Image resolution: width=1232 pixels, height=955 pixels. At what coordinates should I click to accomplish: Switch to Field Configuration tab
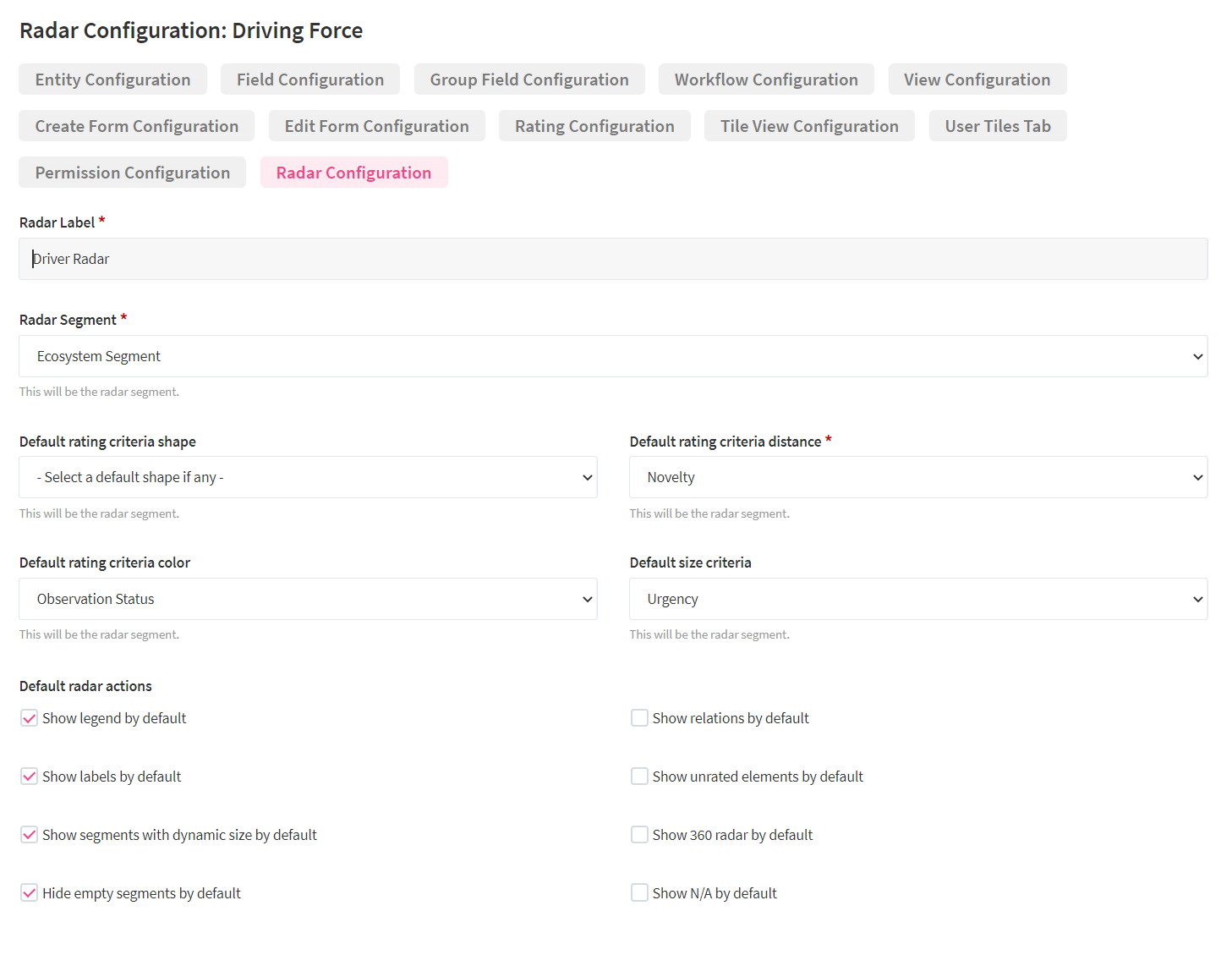[x=309, y=80]
